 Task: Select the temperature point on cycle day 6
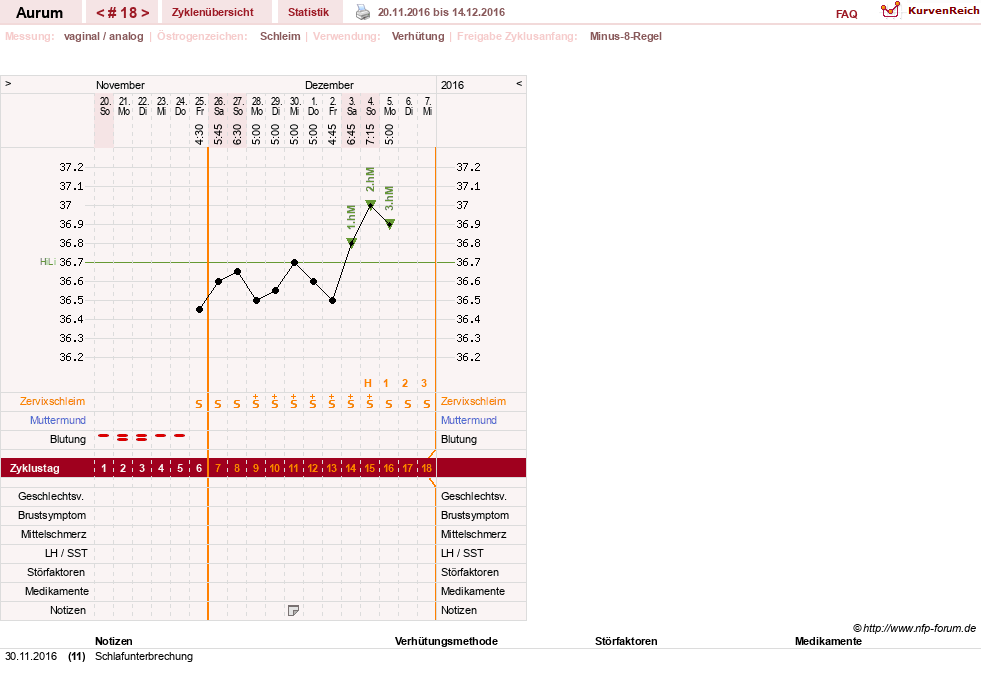[200, 310]
